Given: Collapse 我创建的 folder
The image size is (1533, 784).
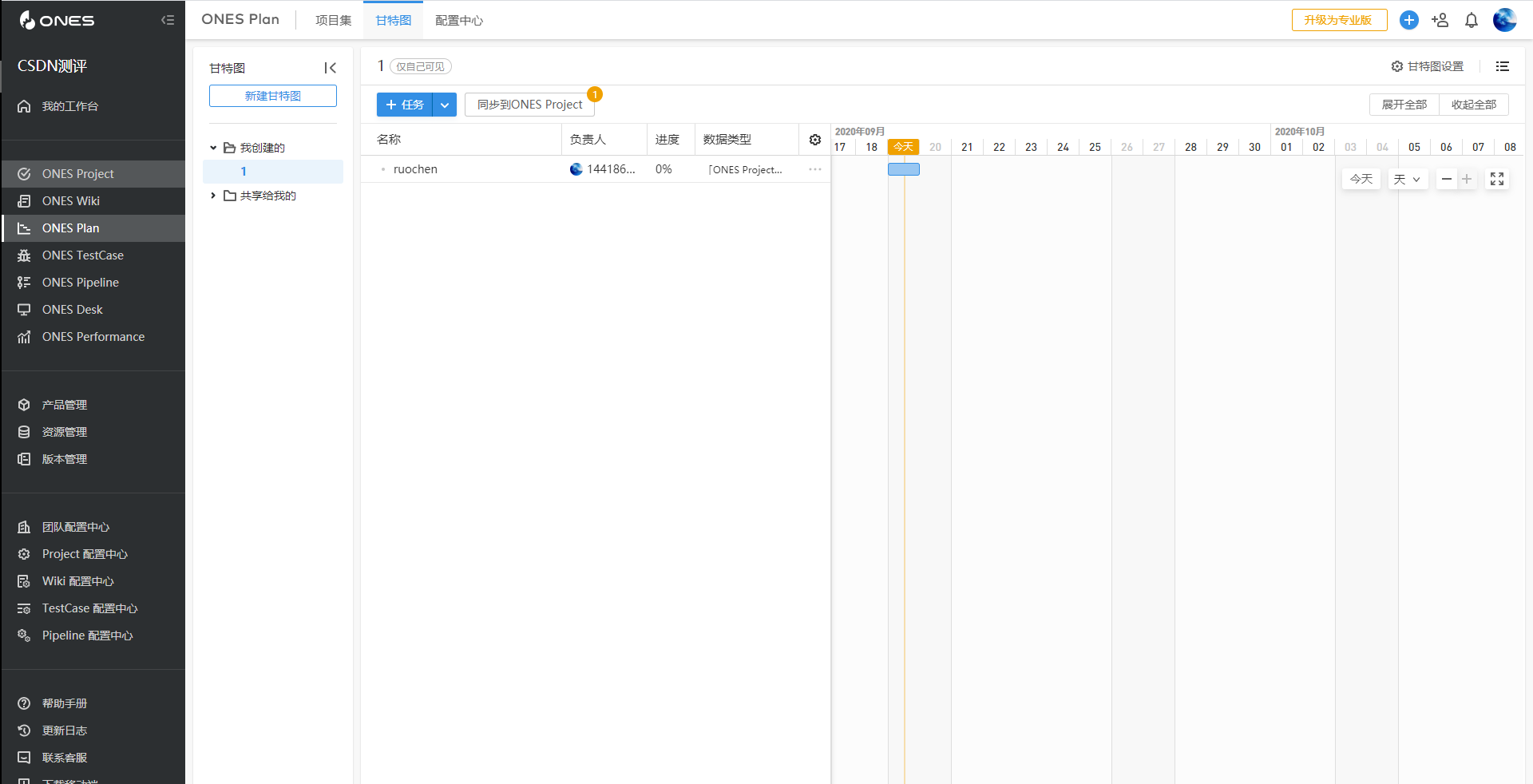Looking at the screenshot, I should coord(213,148).
